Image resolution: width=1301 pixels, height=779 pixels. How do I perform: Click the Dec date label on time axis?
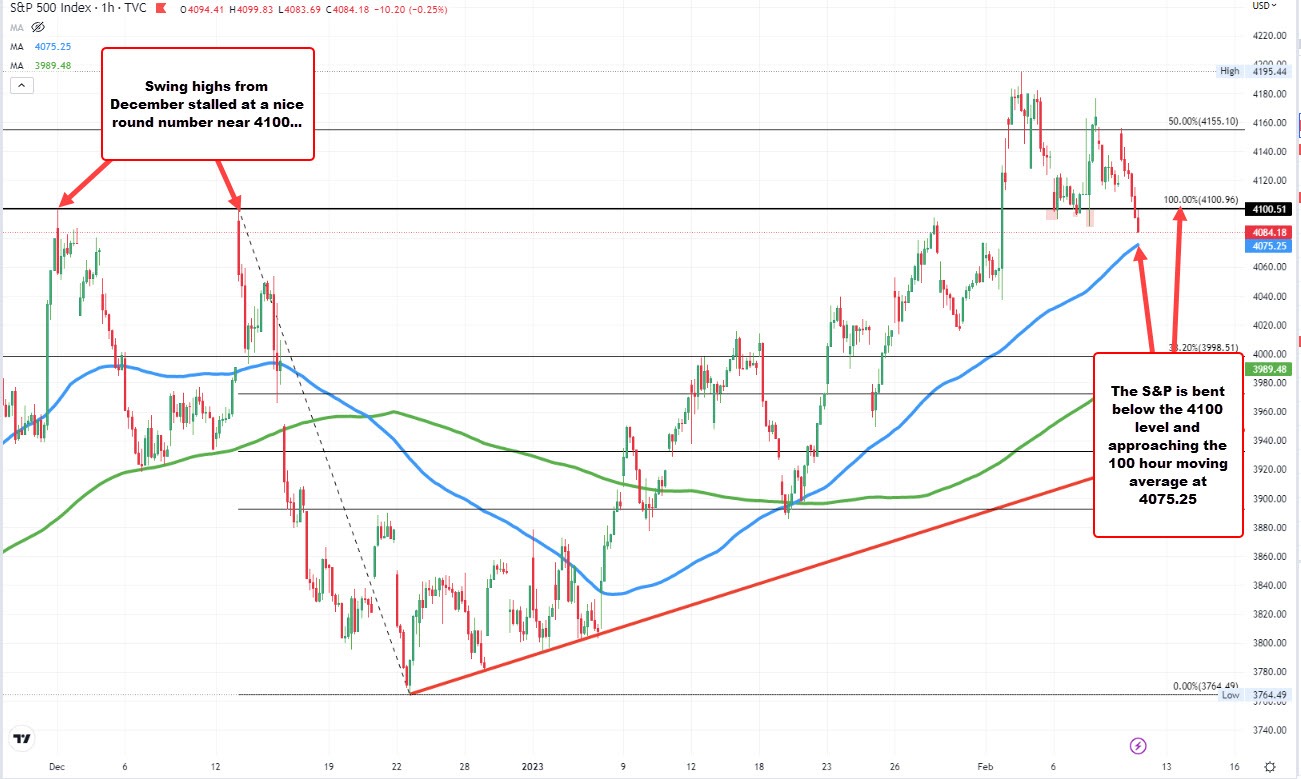56,767
